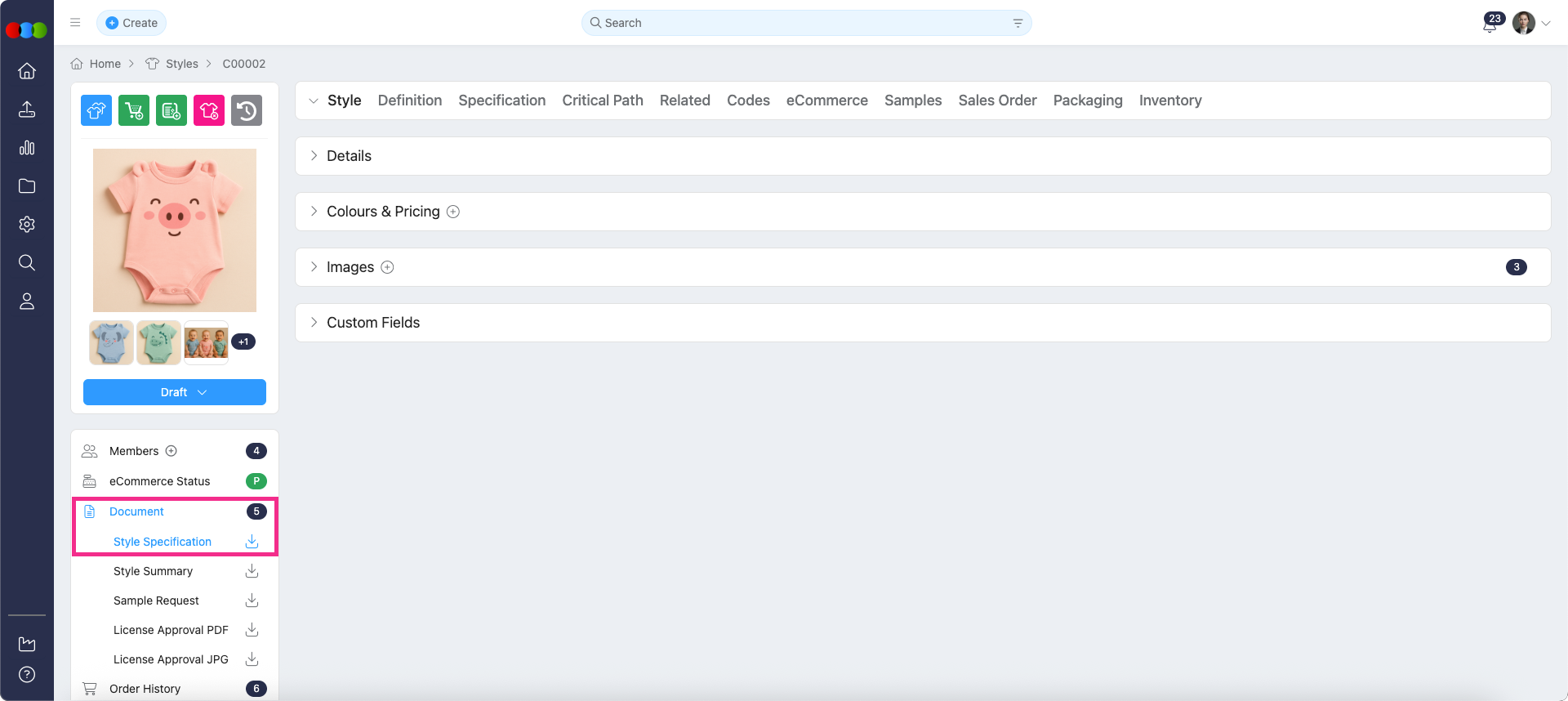Screen dimensions: 1568x701
Task: Click the green add-to-cart order icon
Action: pyautogui.click(x=134, y=110)
